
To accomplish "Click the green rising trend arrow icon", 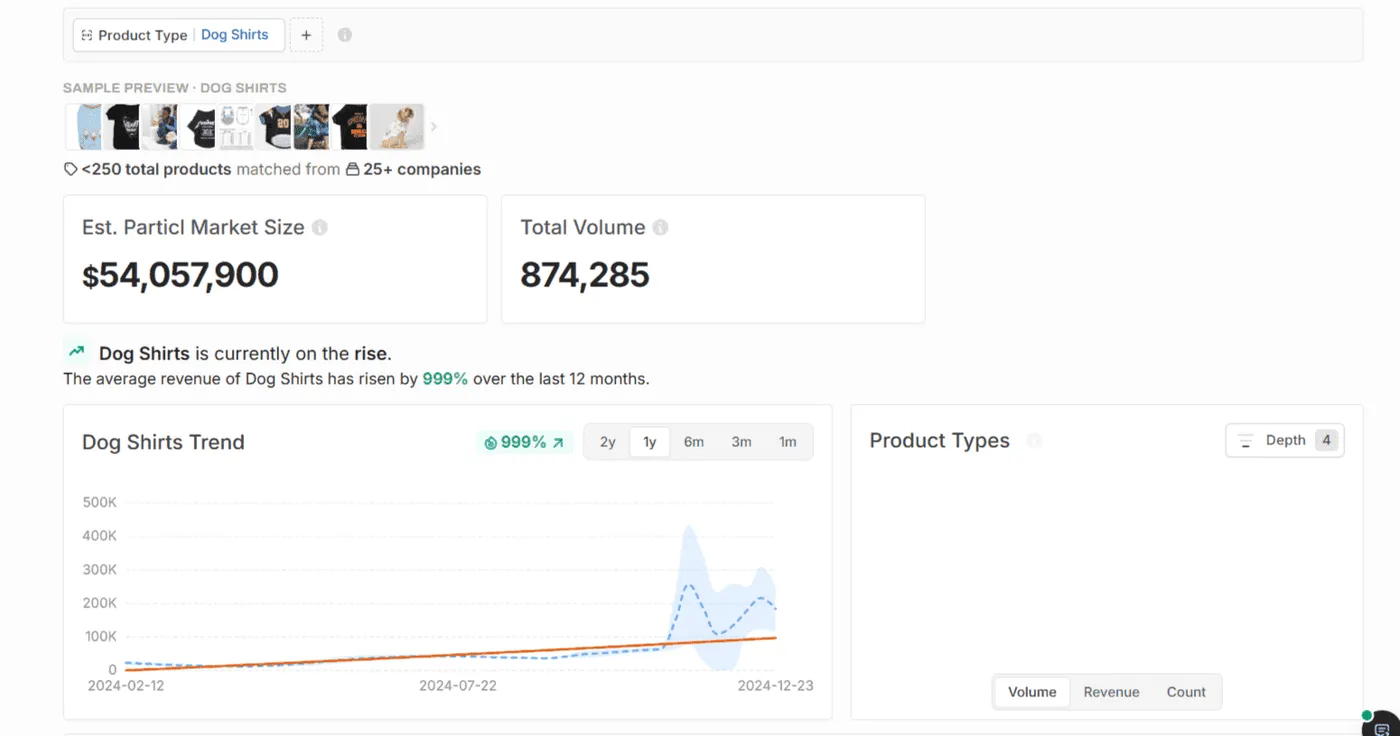I will [76, 352].
